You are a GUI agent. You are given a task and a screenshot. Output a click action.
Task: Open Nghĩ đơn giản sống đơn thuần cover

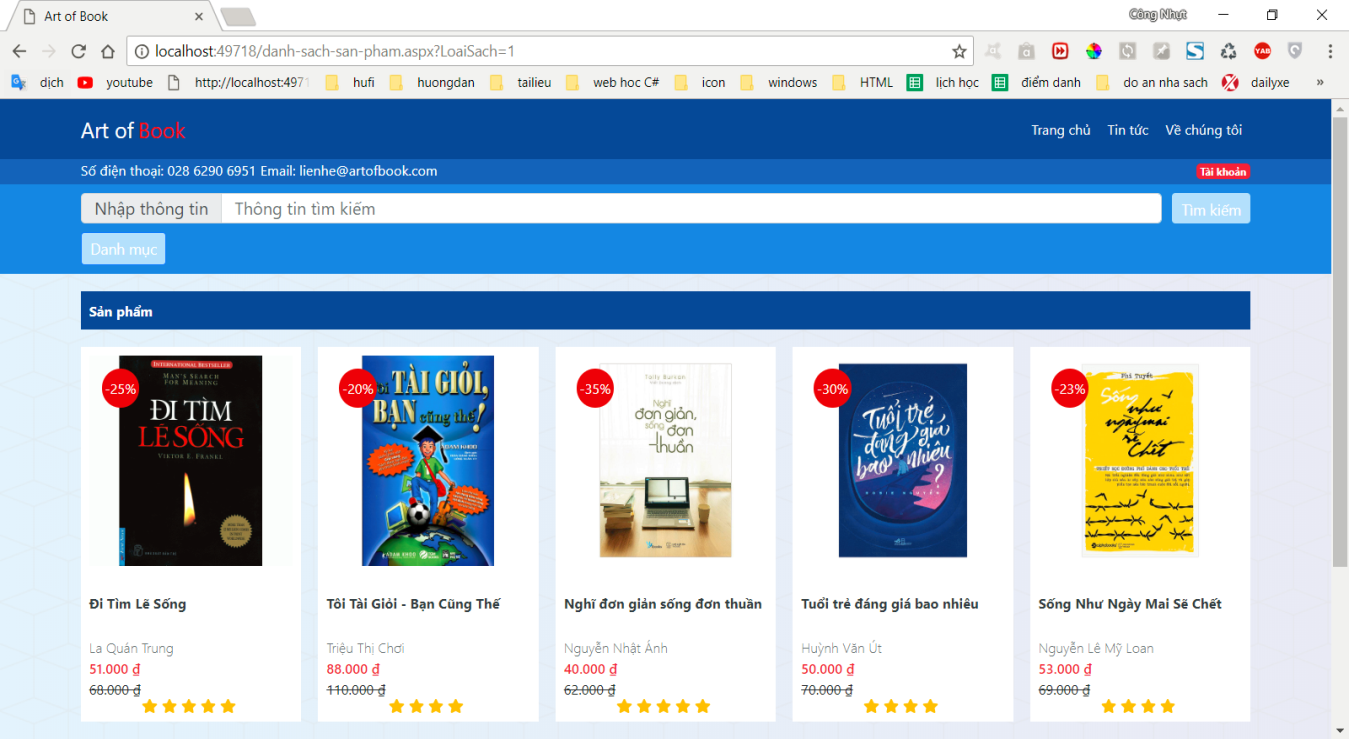[665, 461]
